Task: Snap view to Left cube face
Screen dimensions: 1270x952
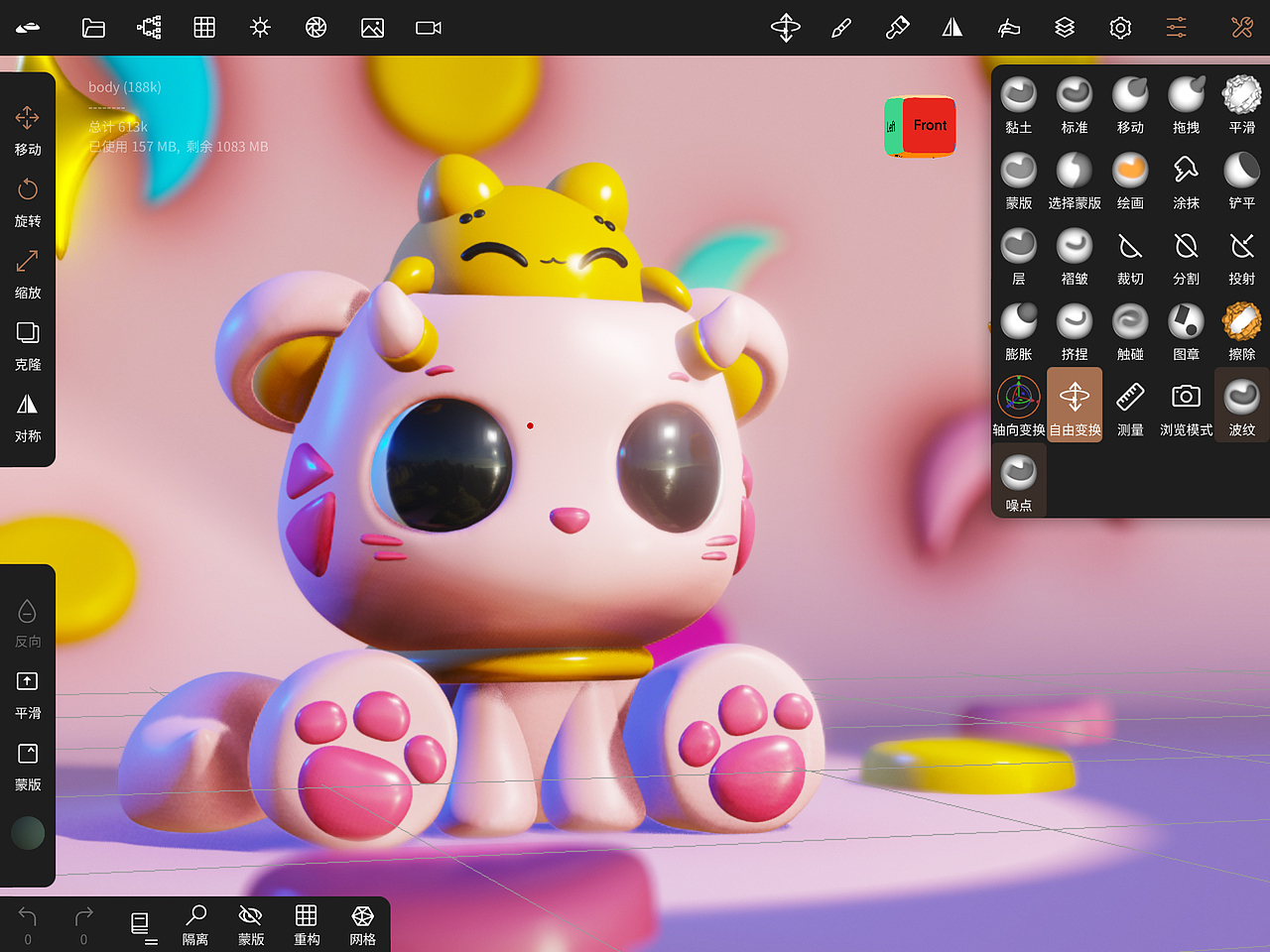Action: click(891, 126)
